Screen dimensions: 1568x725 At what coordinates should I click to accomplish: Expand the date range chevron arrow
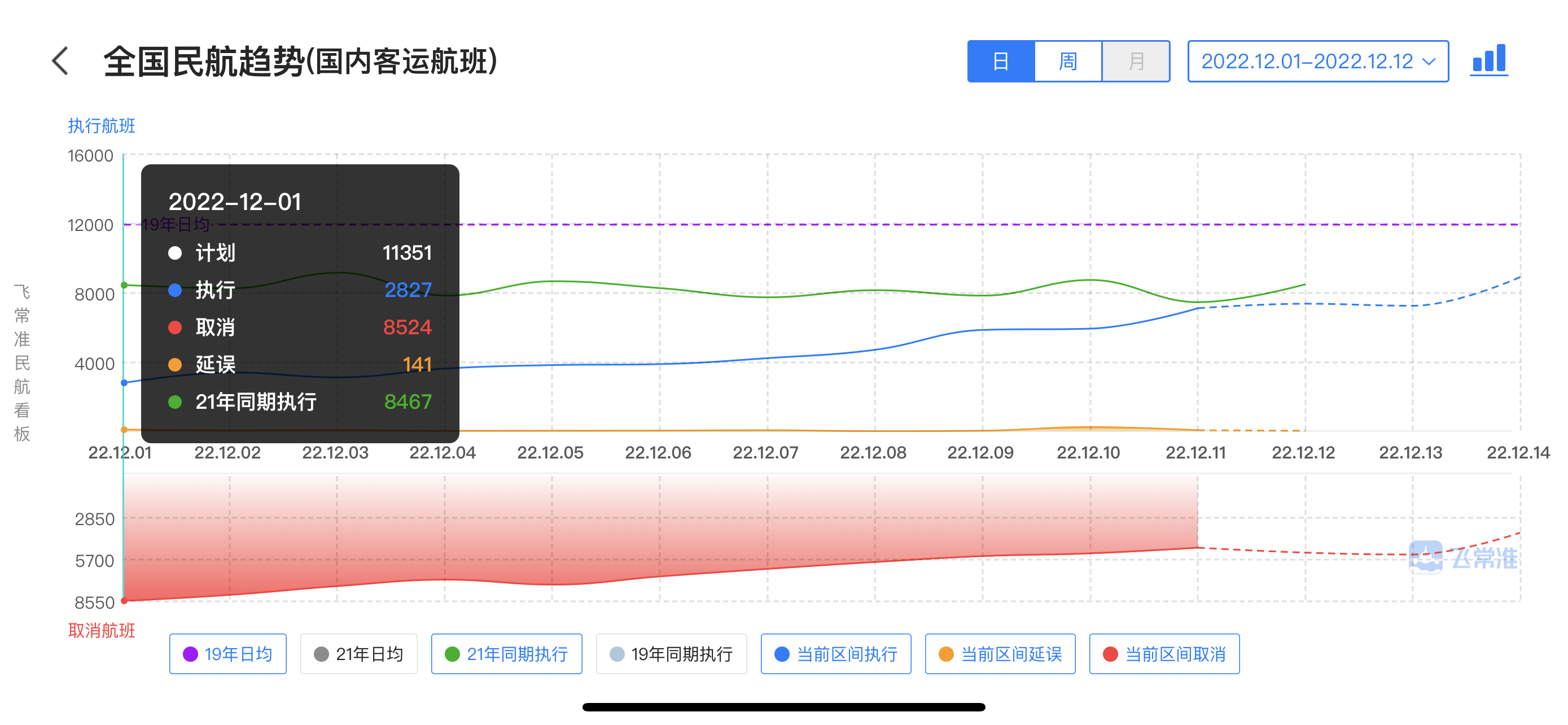pyautogui.click(x=1429, y=62)
